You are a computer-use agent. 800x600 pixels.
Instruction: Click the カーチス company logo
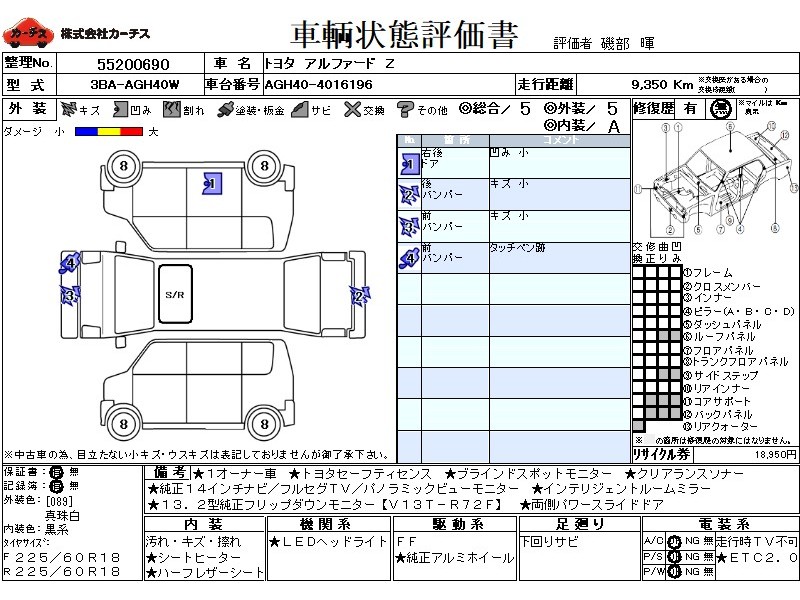pyautogui.click(x=27, y=34)
